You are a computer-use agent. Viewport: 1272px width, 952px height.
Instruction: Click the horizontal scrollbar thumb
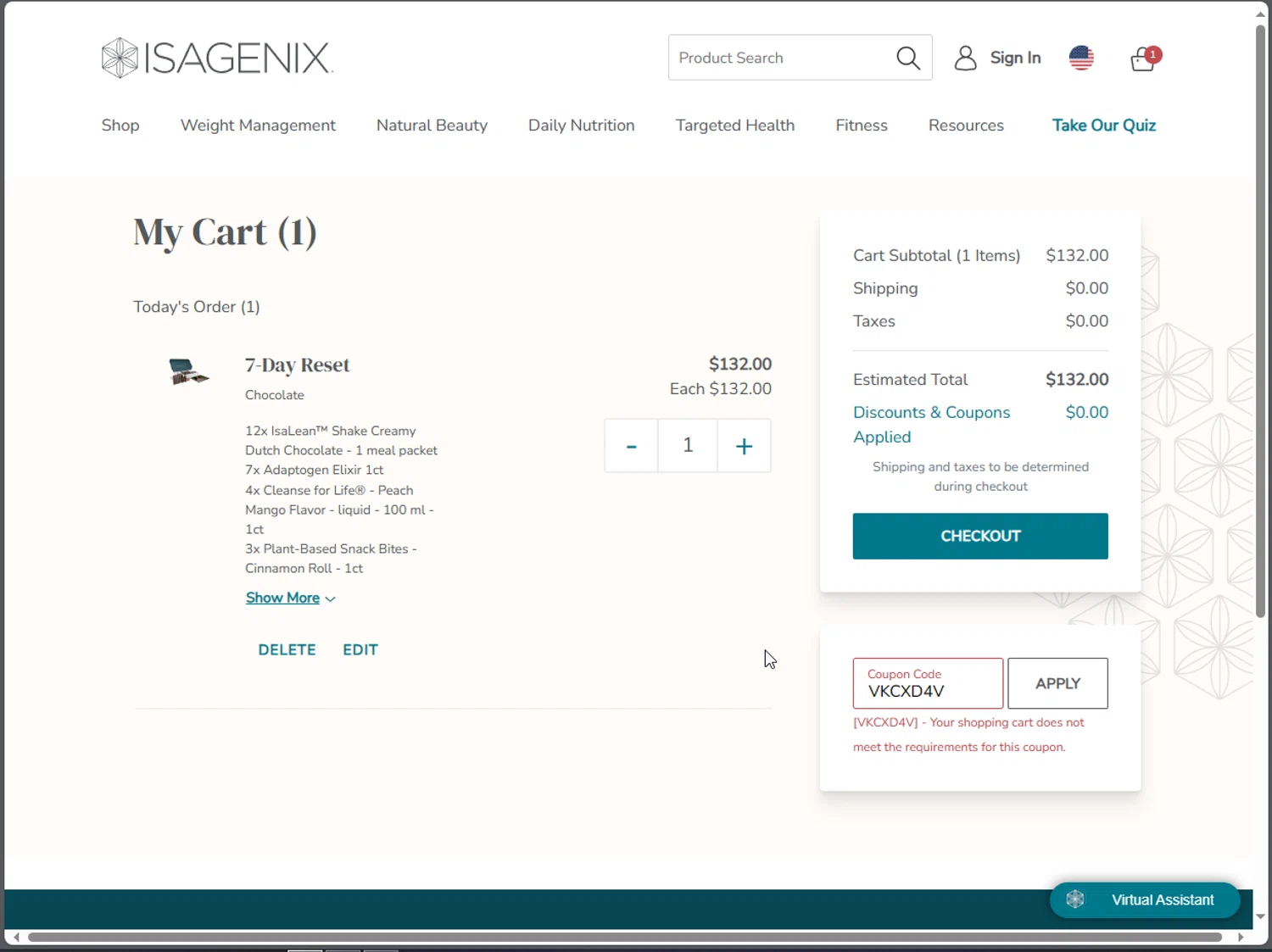point(625,937)
